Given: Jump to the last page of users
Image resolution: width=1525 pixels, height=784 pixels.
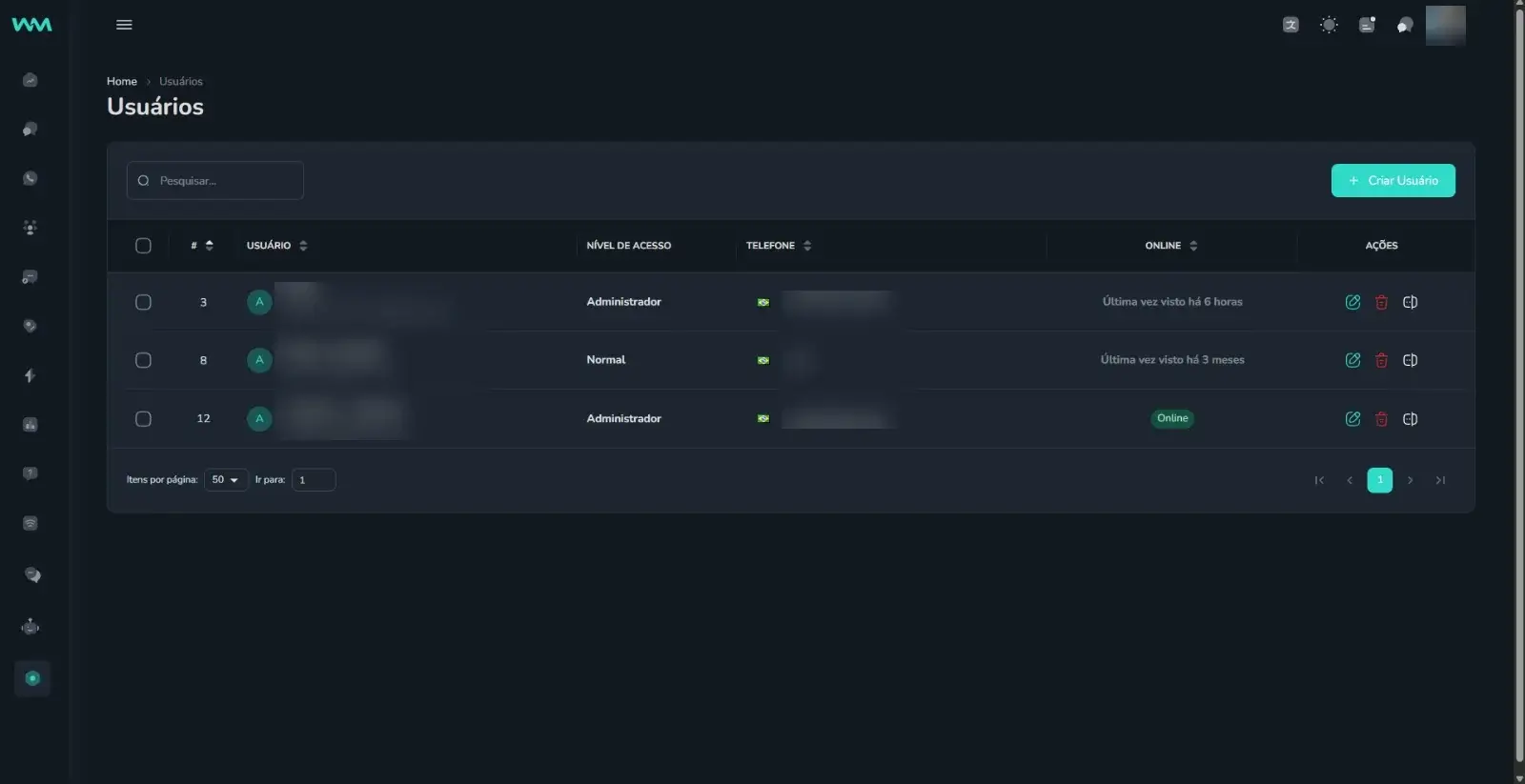Looking at the screenshot, I should click(1440, 480).
